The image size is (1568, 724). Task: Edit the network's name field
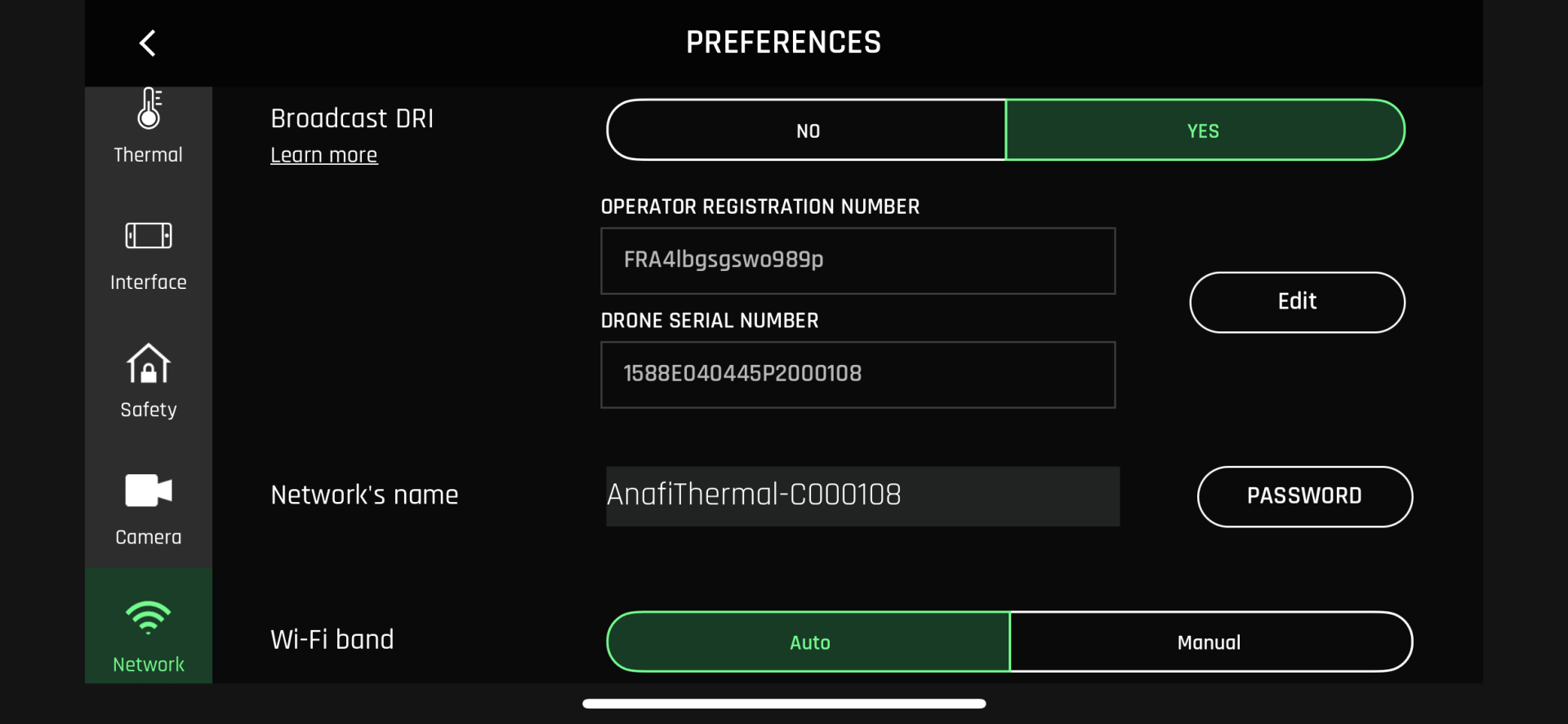tap(862, 496)
